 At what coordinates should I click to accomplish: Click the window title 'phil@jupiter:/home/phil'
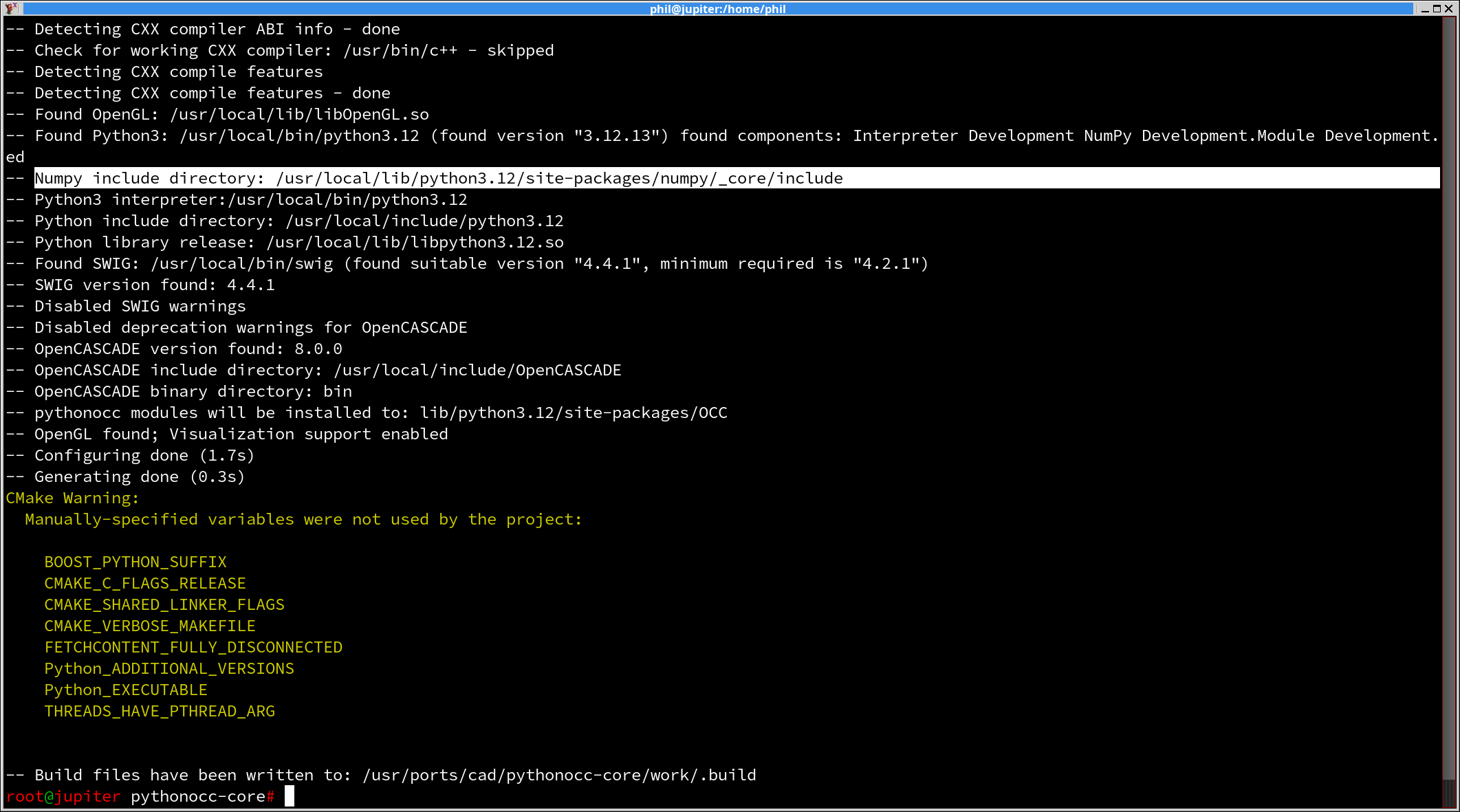pos(717,9)
